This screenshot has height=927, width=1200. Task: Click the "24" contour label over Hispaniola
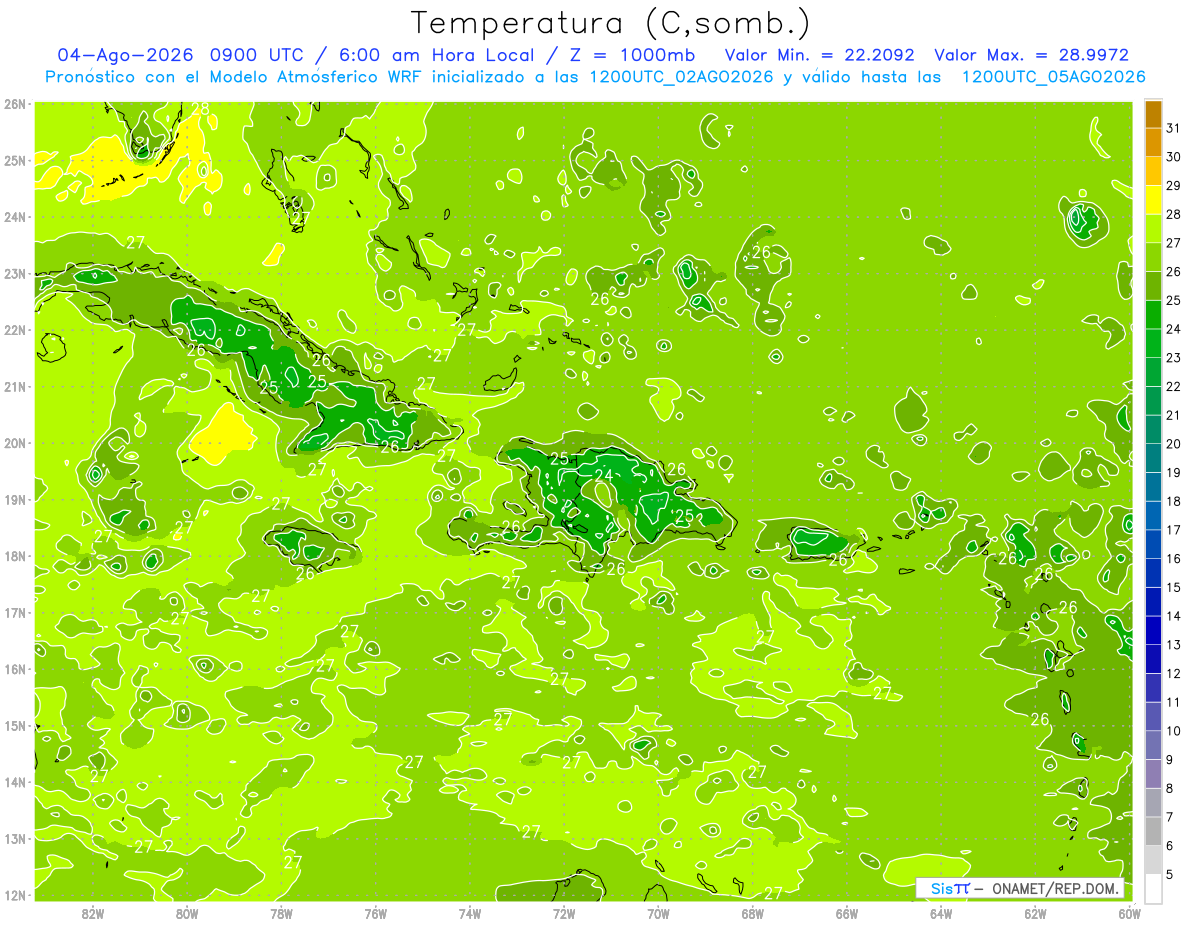coord(604,475)
